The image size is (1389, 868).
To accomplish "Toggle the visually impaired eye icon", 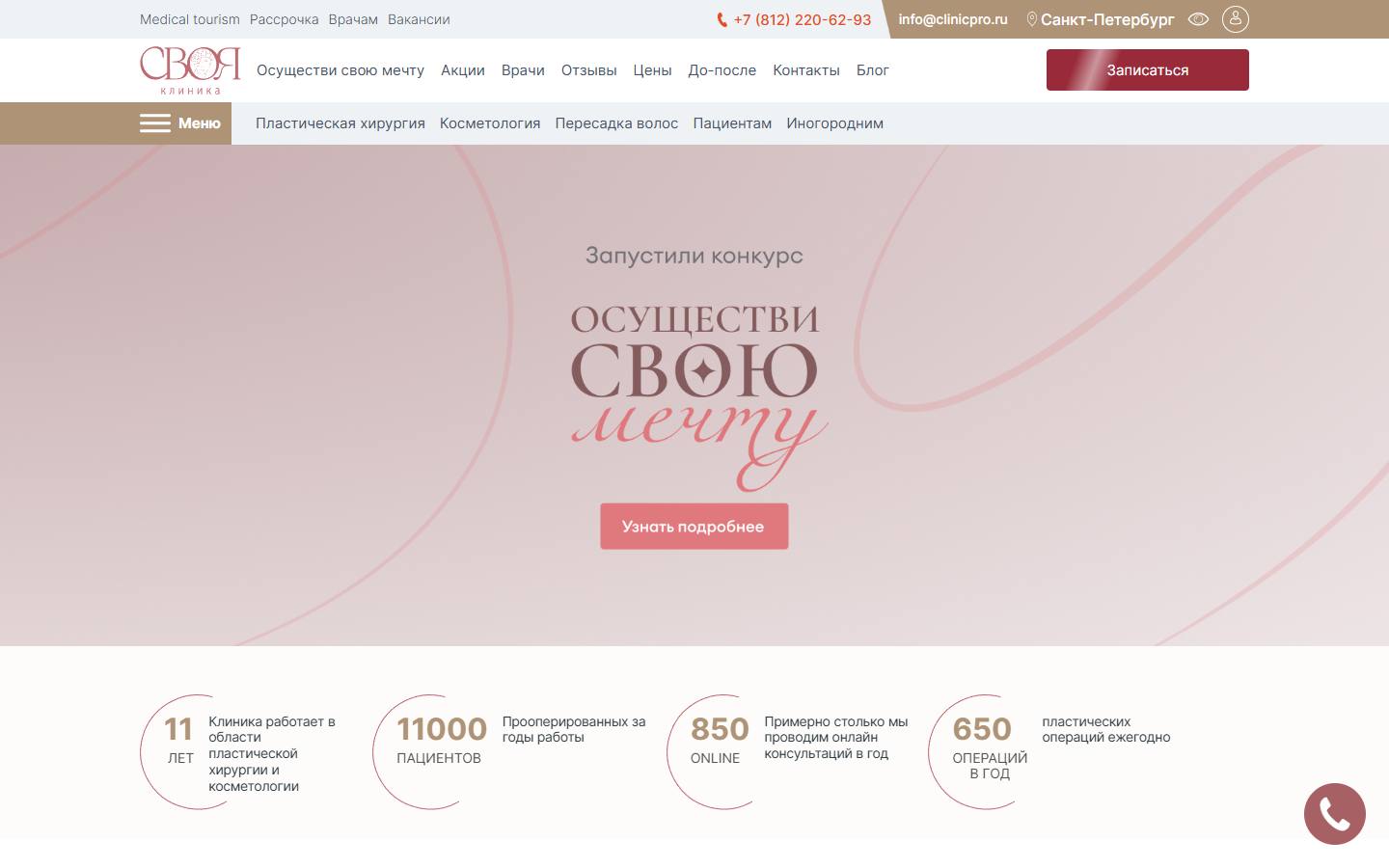I will (x=1198, y=19).
